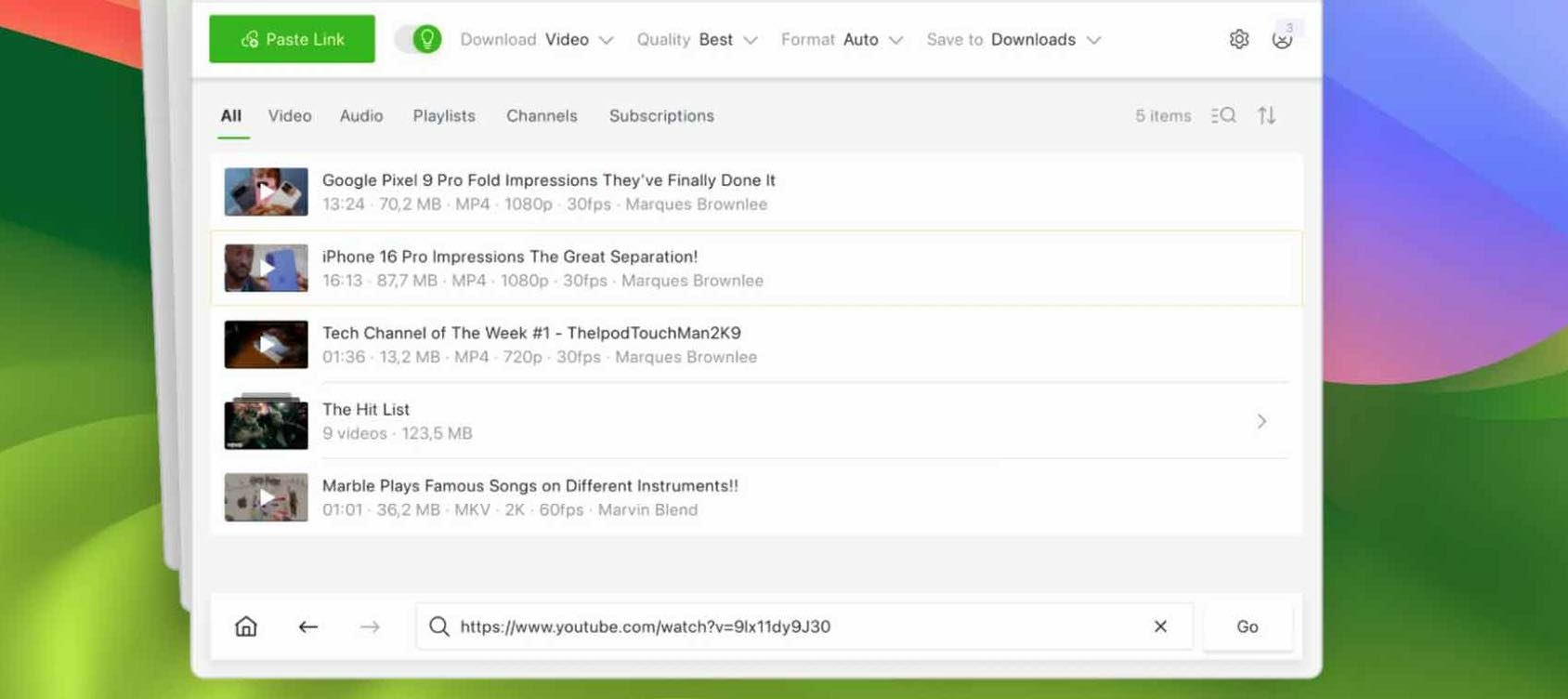Viewport: 1568px width, 699px height.
Task: Play the Google Pixel 9 Pro Fold thumbnail
Action: click(267, 191)
